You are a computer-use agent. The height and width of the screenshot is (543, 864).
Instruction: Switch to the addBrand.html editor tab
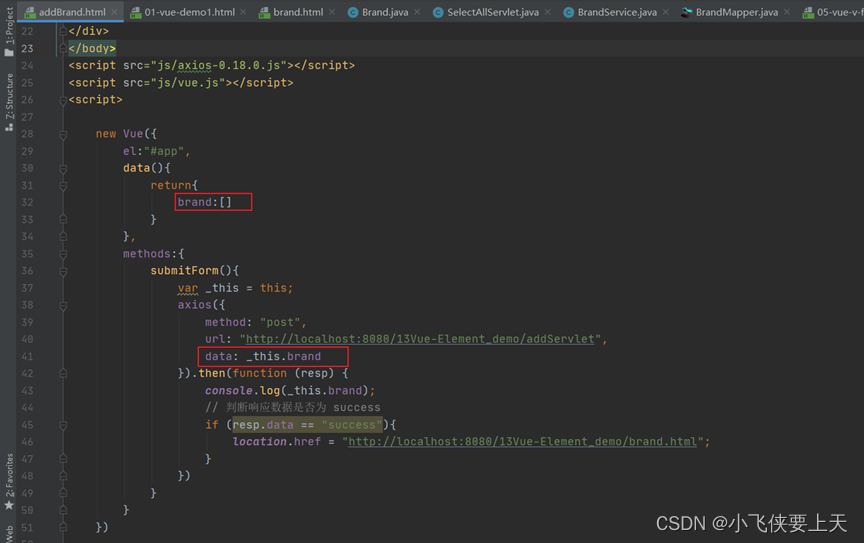[x=72, y=12]
